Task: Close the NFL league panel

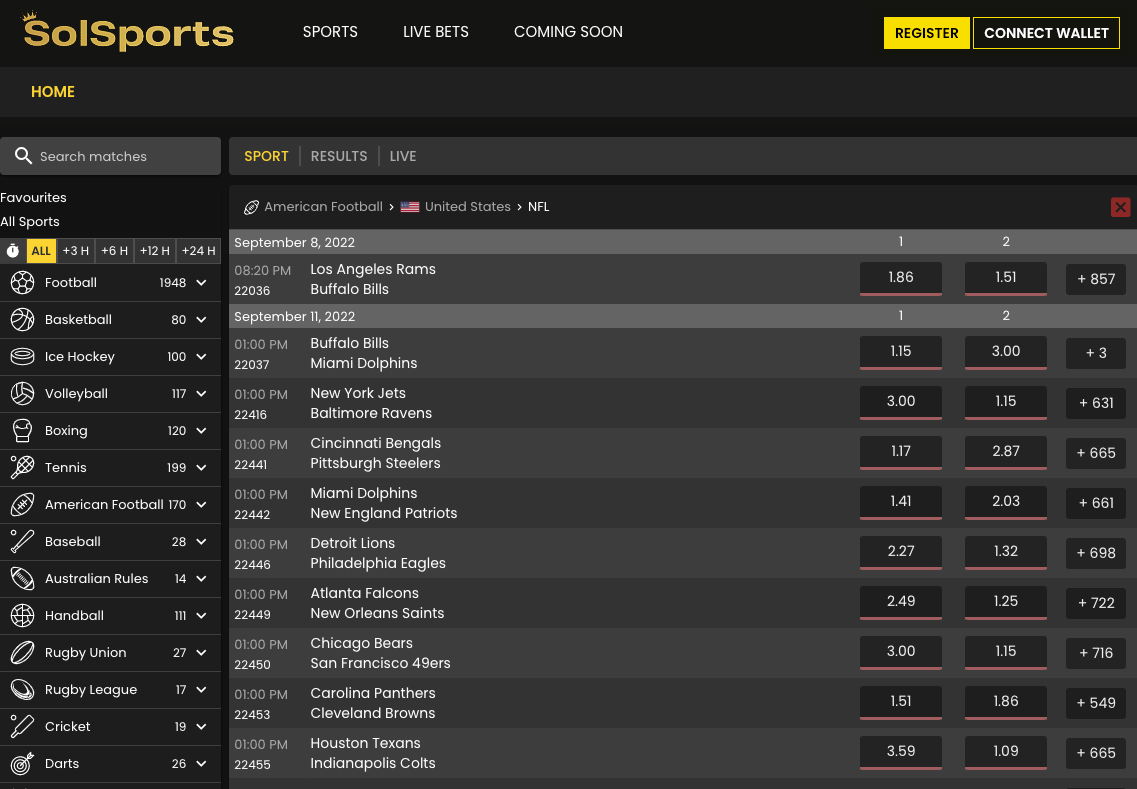Action: pyautogui.click(x=1120, y=207)
